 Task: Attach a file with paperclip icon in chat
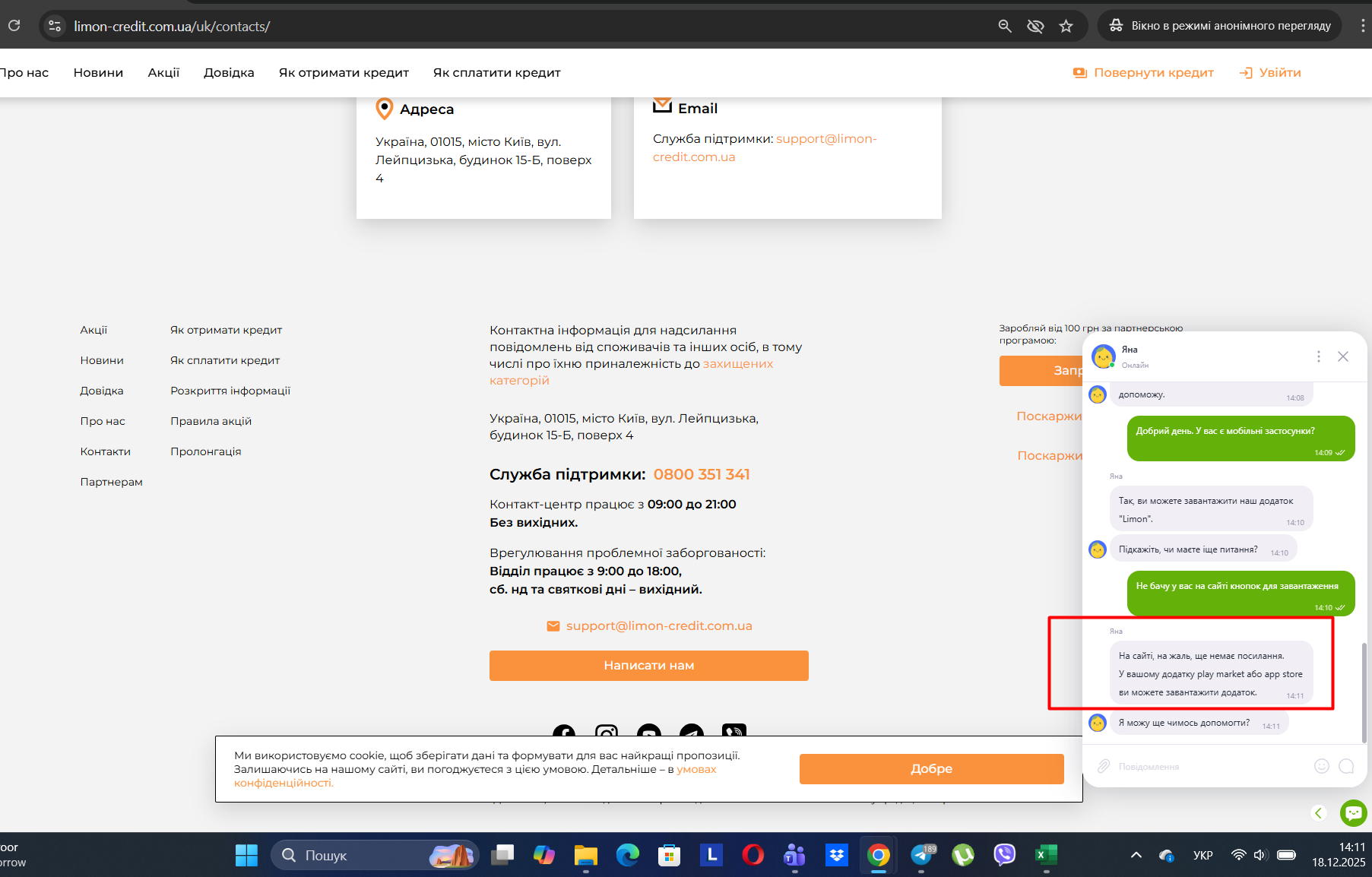click(x=1104, y=766)
